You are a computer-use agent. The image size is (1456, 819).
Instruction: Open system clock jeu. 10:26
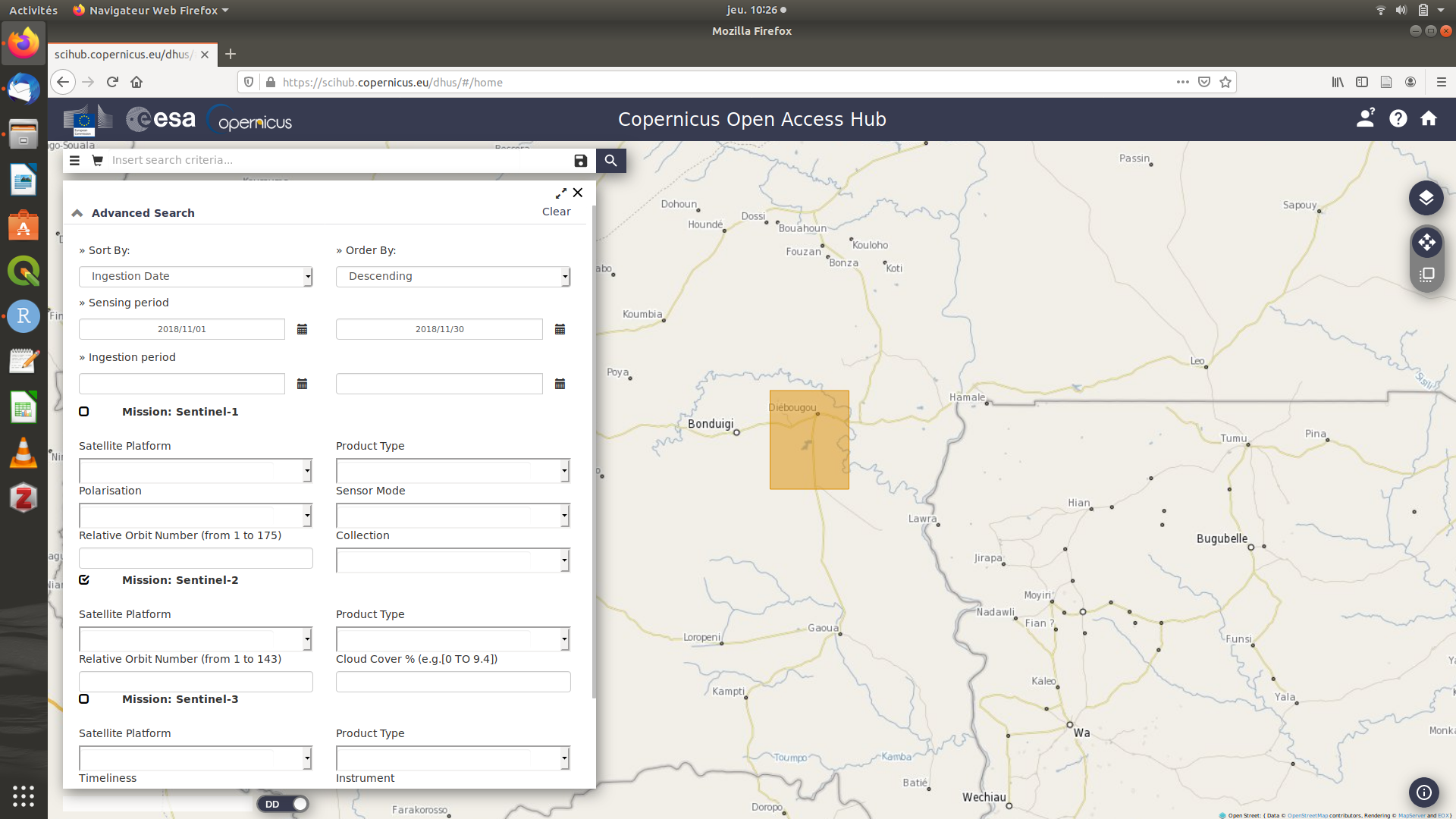point(756,10)
